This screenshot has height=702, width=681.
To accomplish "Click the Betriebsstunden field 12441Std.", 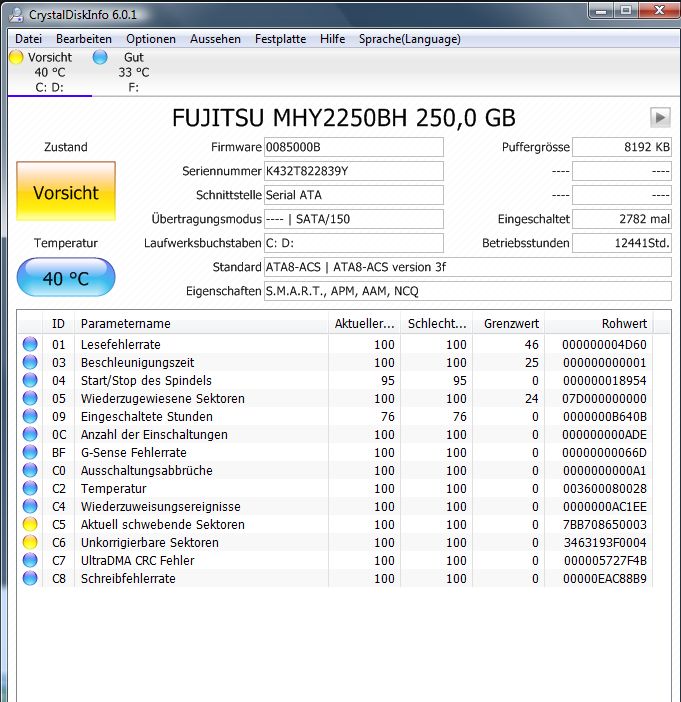I will click(622, 243).
